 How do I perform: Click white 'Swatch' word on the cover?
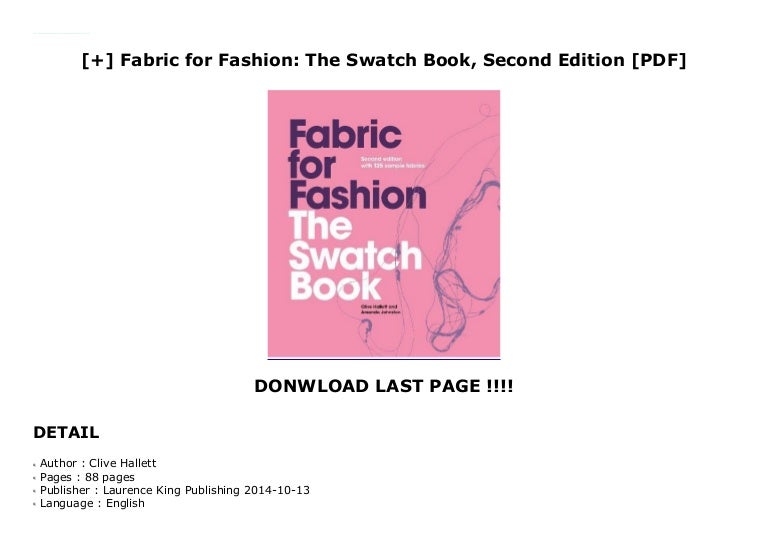click(355, 256)
